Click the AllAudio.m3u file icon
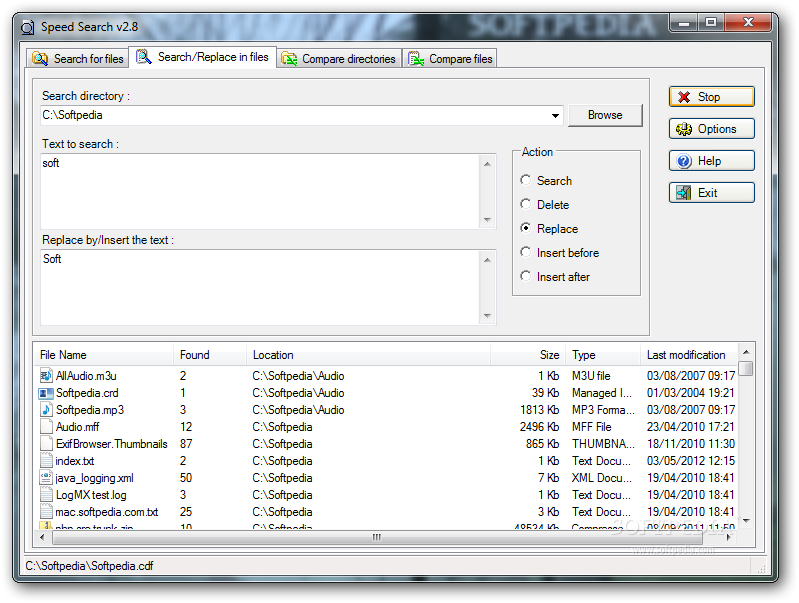799x603 pixels. (46, 376)
